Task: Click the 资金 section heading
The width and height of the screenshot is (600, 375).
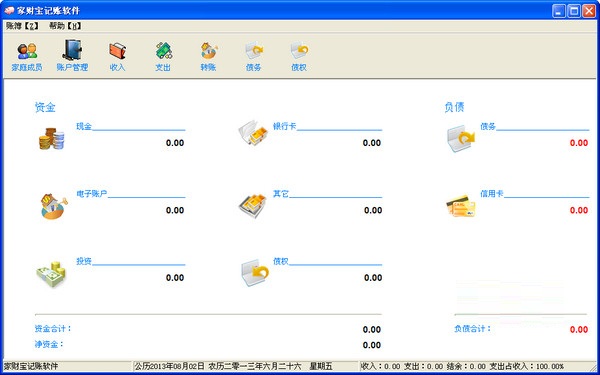Action: [45, 107]
